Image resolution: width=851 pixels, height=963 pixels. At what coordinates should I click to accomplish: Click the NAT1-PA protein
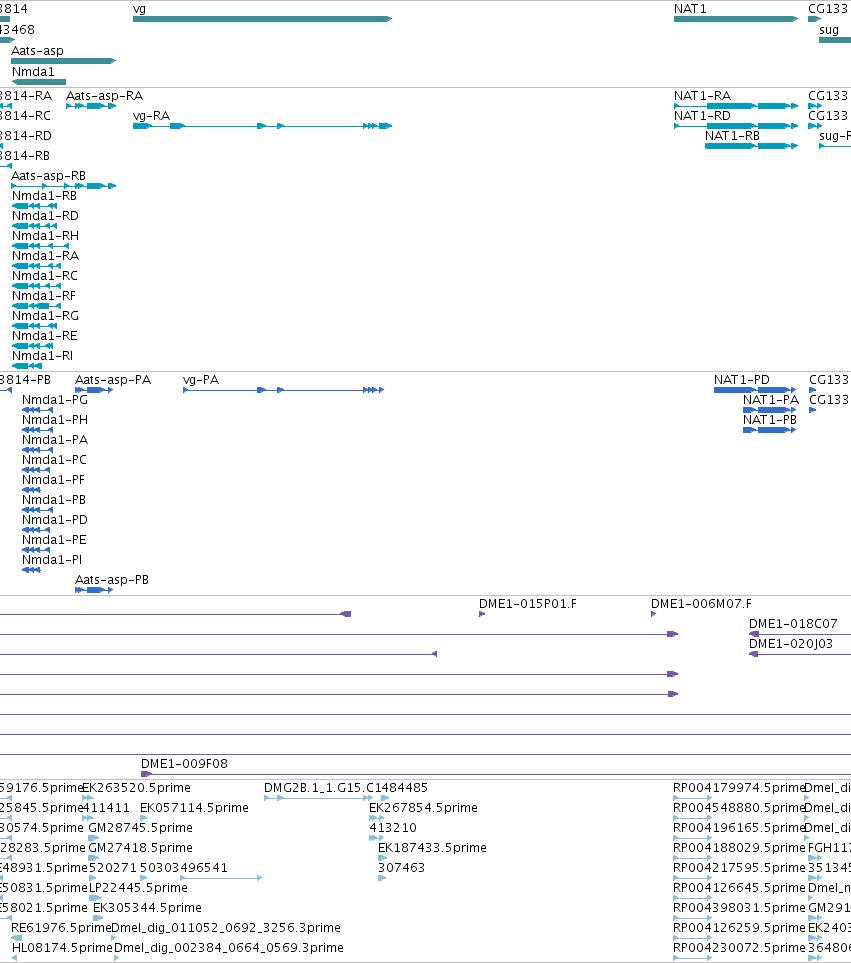770,410
